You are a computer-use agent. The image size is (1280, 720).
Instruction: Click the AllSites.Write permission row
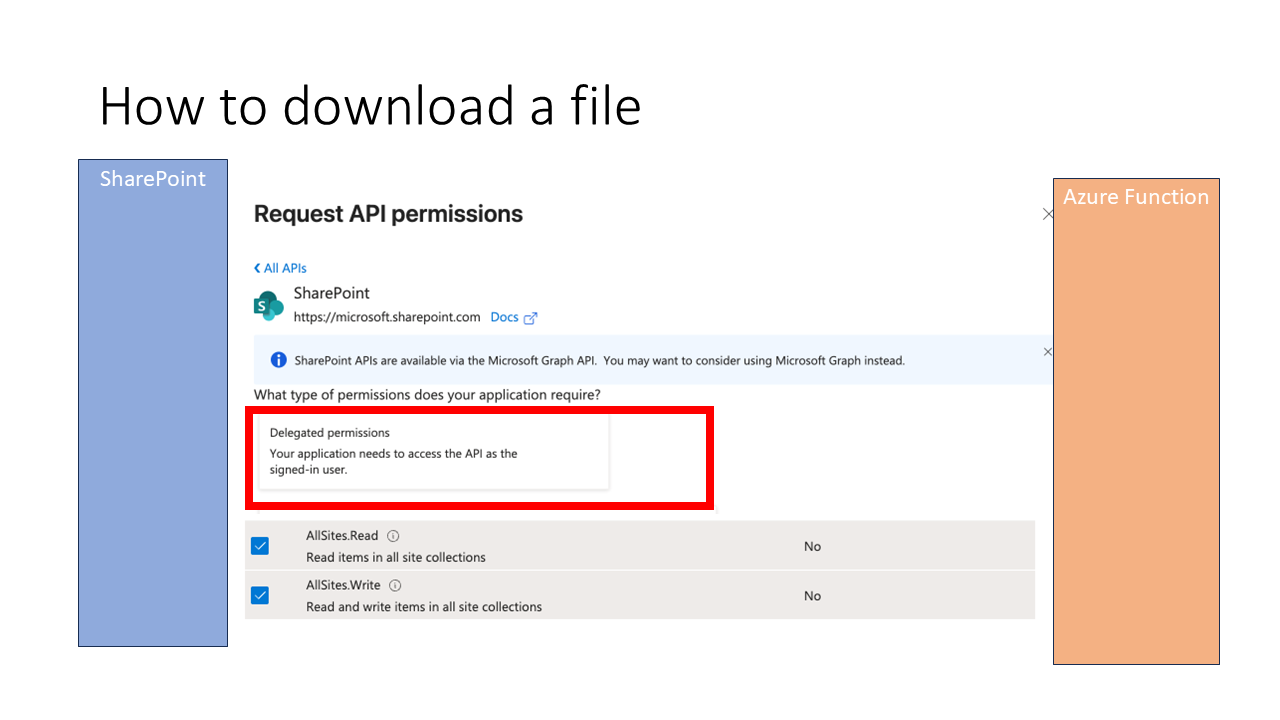[640, 595]
